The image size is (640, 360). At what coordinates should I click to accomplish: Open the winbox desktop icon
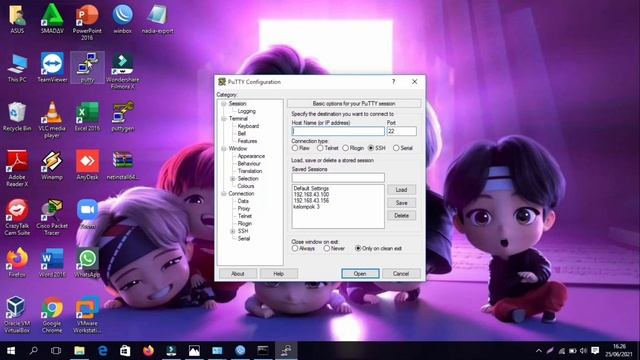coord(122,18)
